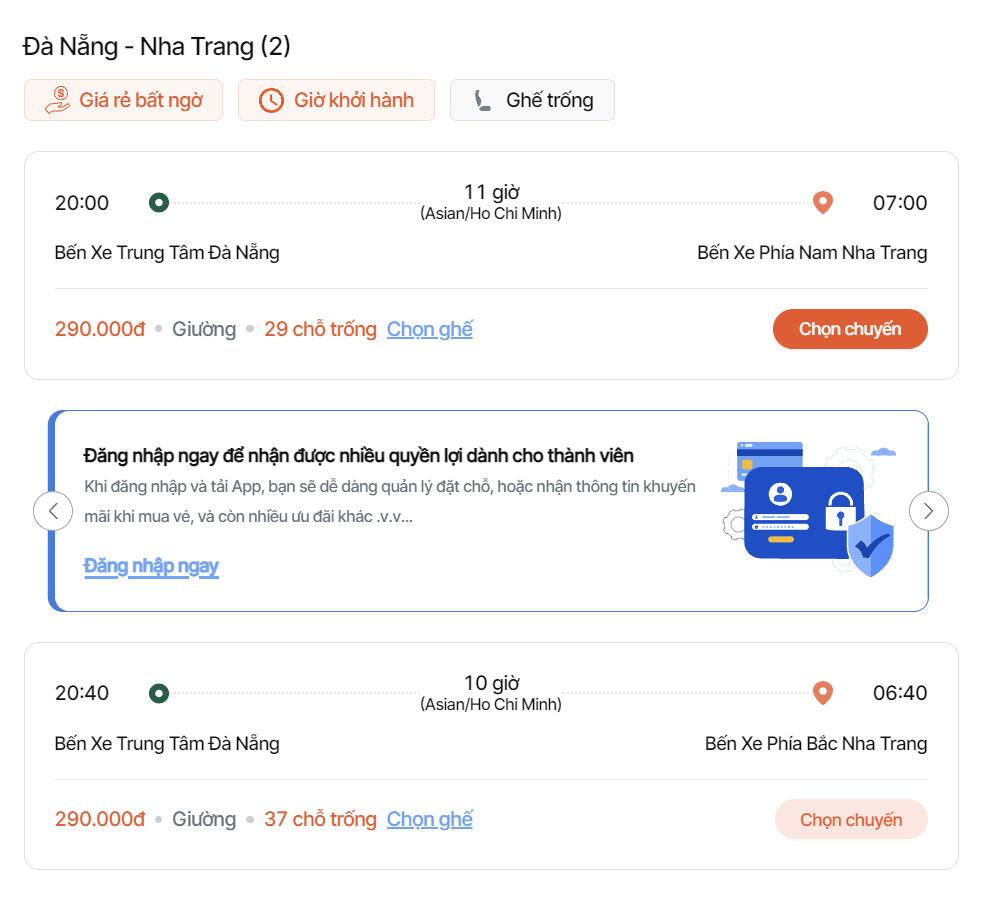This screenshot has height=907, width=994.
Task: Open "Chọn ghế" for the 20:40 trip
Action: tap(430, 819)
